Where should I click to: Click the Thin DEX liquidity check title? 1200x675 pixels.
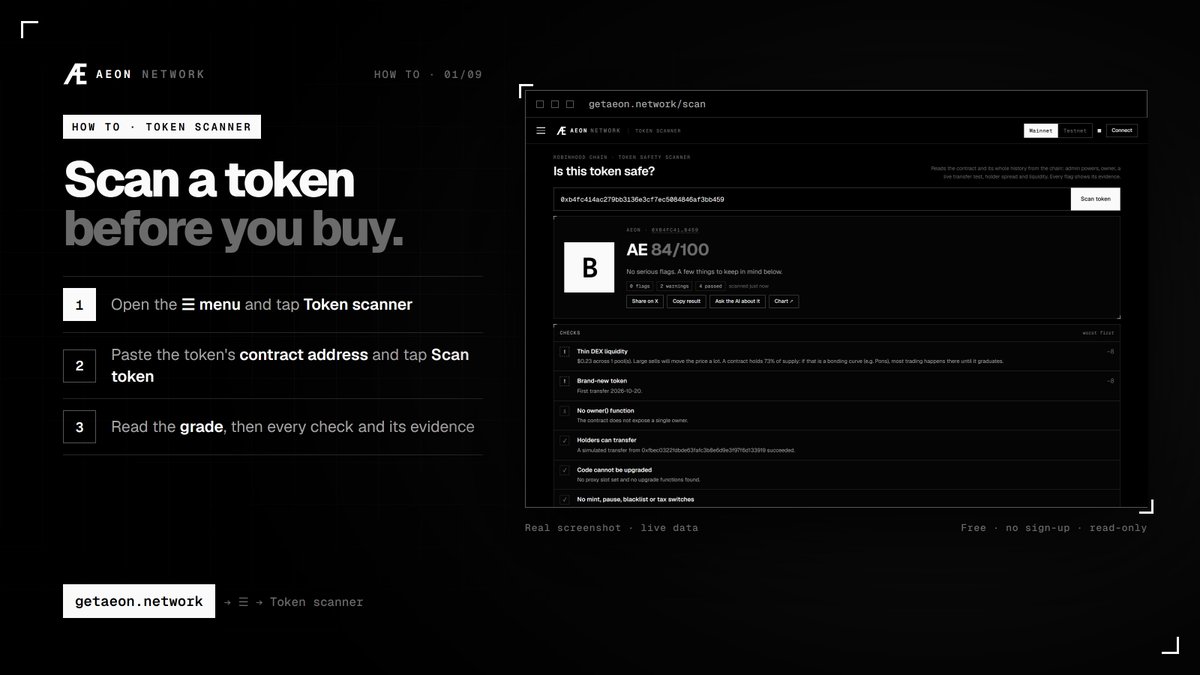pos(603,352)
